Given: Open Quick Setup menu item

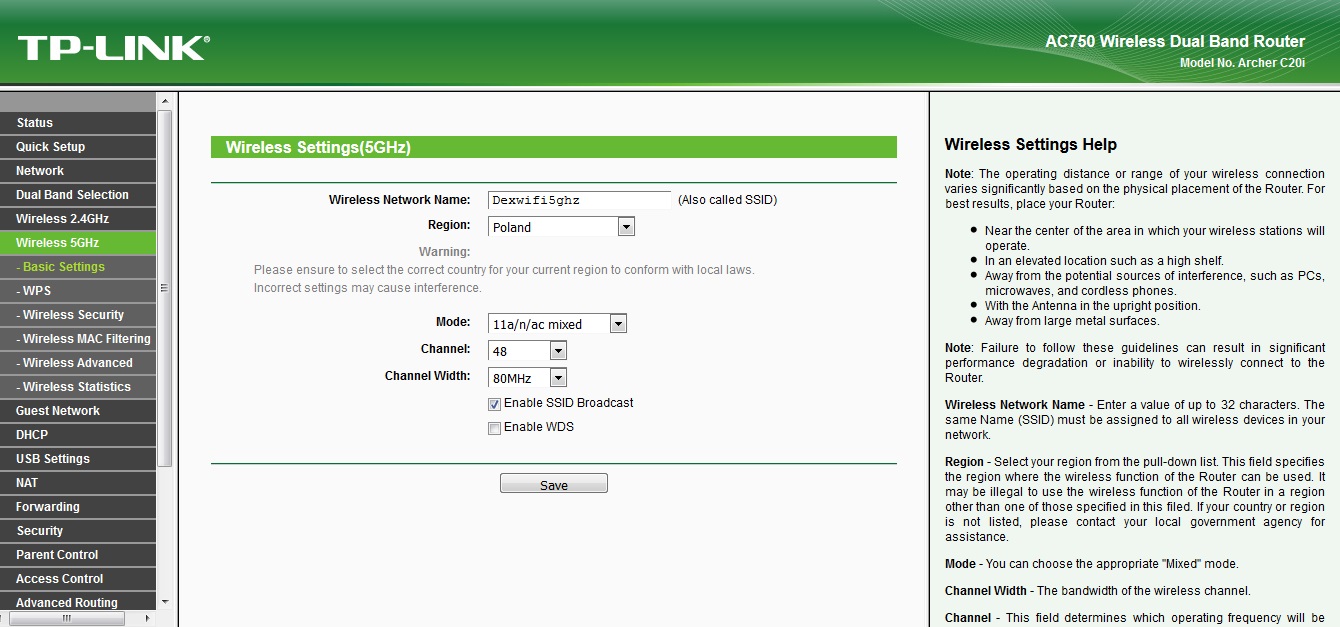Looking at the screenshot, I should (x=78, y=146).
